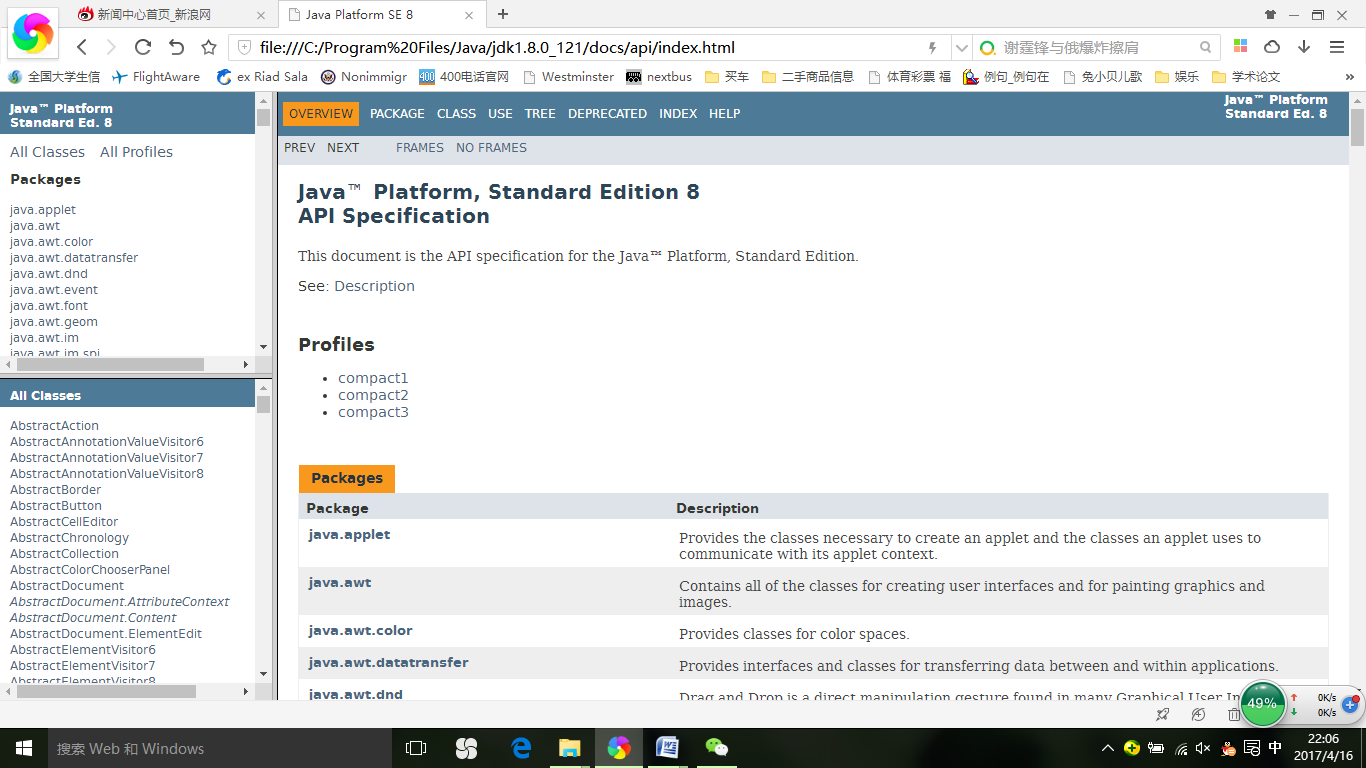Bookmark page with the star icon
Viewport: 1366px width, 768px height.
point(209,47)
